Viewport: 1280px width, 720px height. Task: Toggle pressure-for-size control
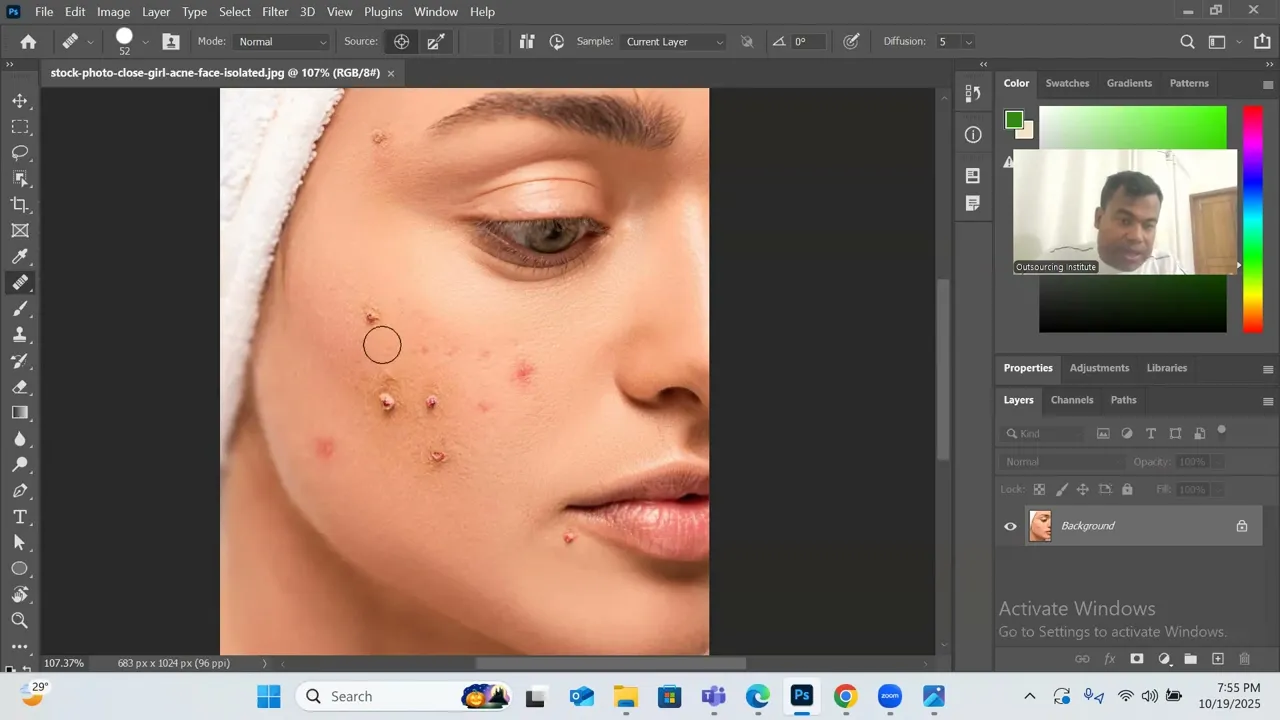coord(851,42)
